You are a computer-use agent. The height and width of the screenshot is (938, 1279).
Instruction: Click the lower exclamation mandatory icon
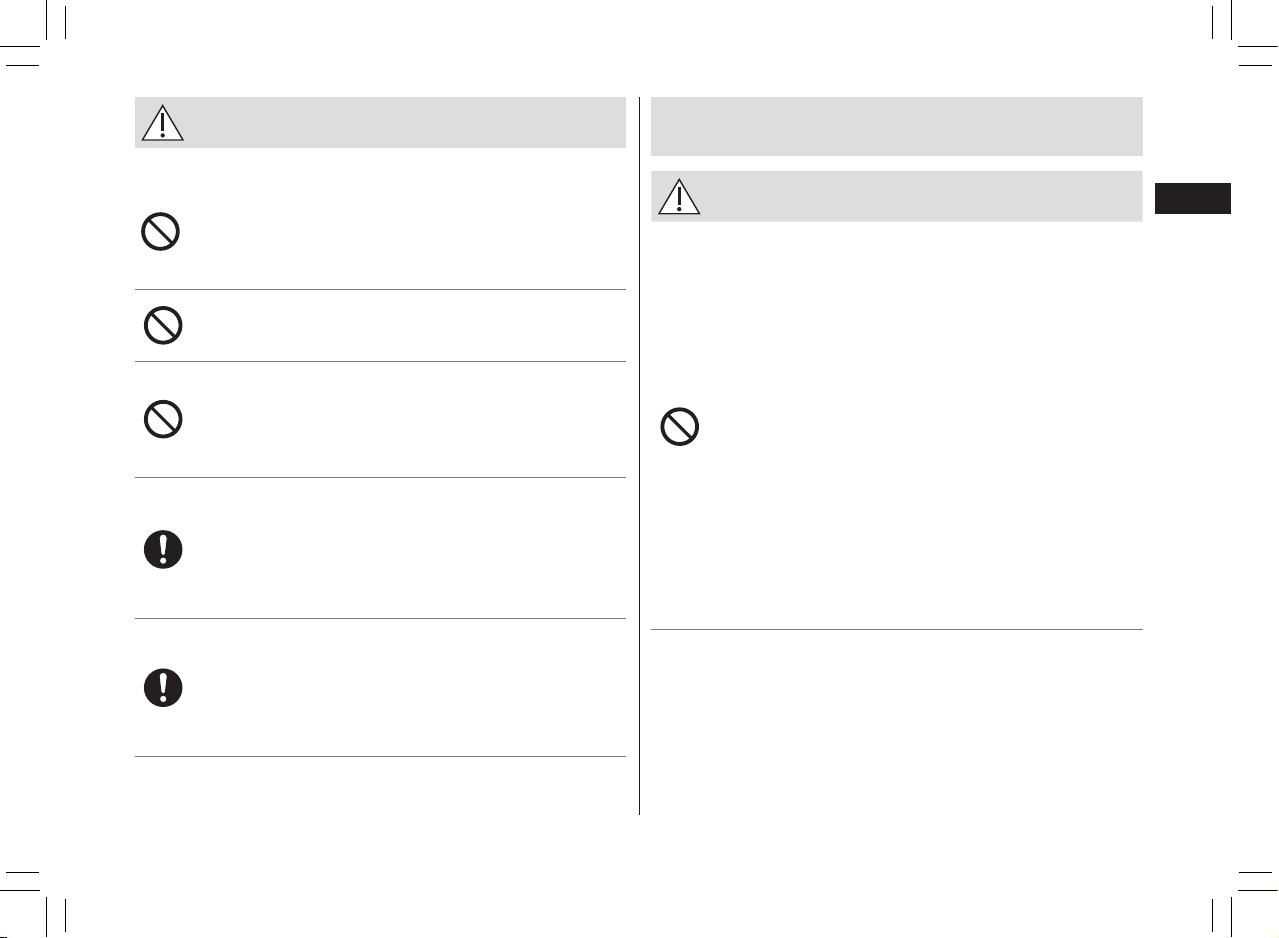pyautogui.click(x=162, y=688)
